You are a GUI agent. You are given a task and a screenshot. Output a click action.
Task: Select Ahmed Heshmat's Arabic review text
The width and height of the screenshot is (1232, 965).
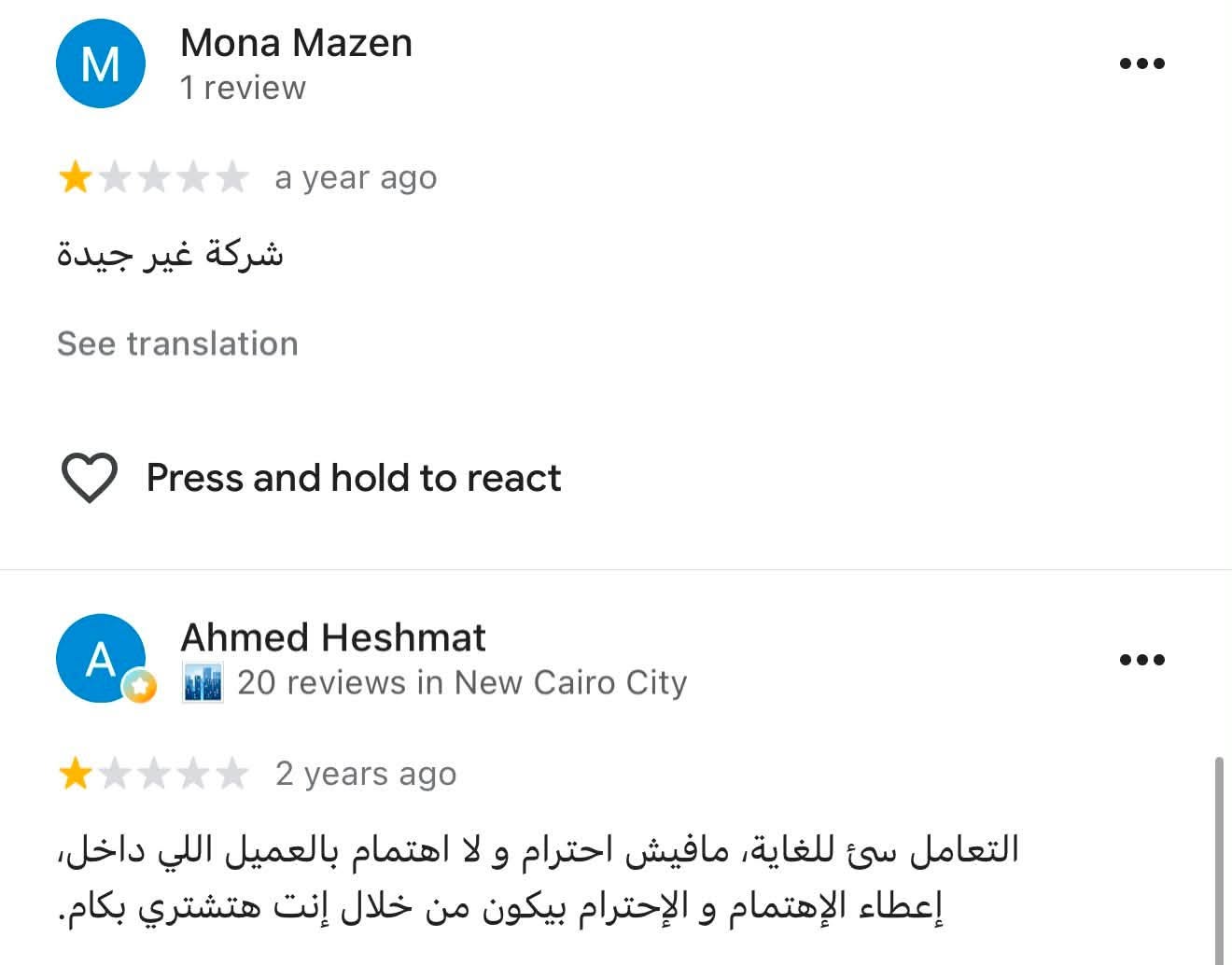[539, 877]
